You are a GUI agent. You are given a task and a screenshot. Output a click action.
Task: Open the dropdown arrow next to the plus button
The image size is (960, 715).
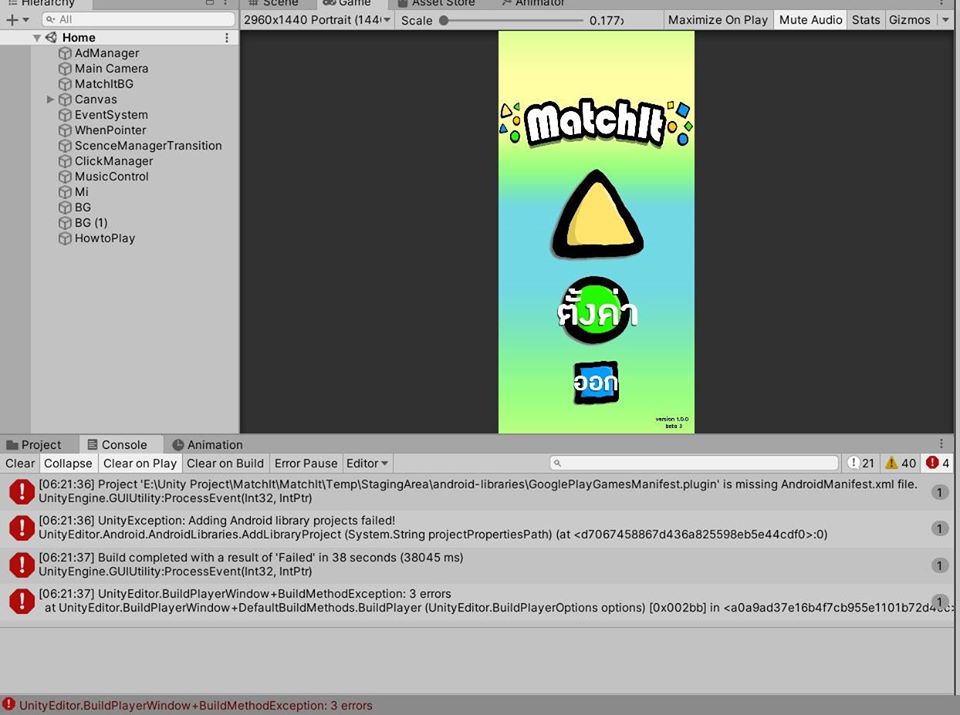26,20
